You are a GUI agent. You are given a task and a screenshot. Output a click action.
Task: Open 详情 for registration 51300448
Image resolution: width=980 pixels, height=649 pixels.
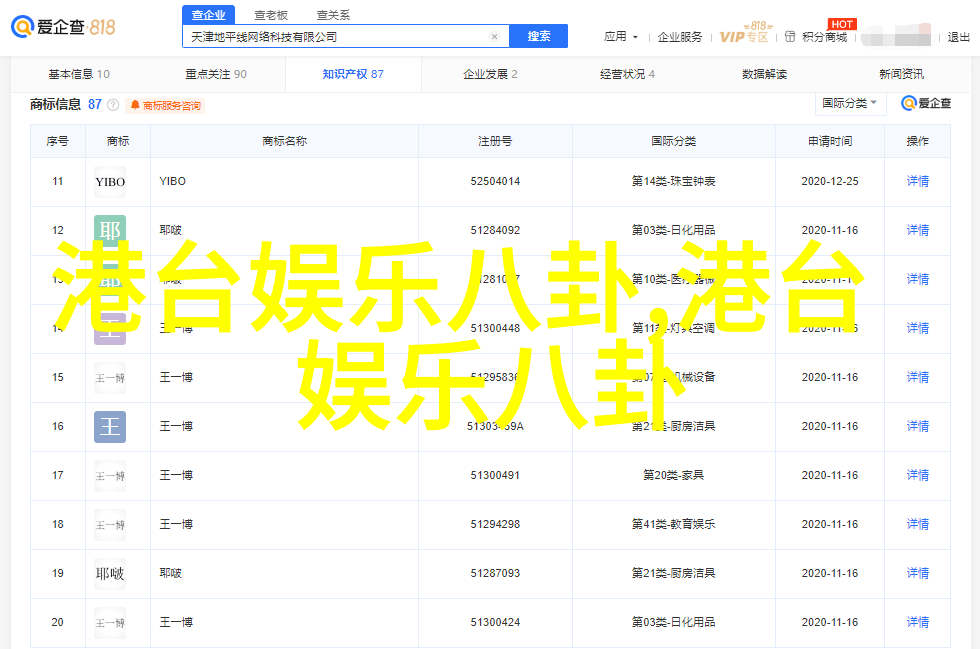pos(918,328)
